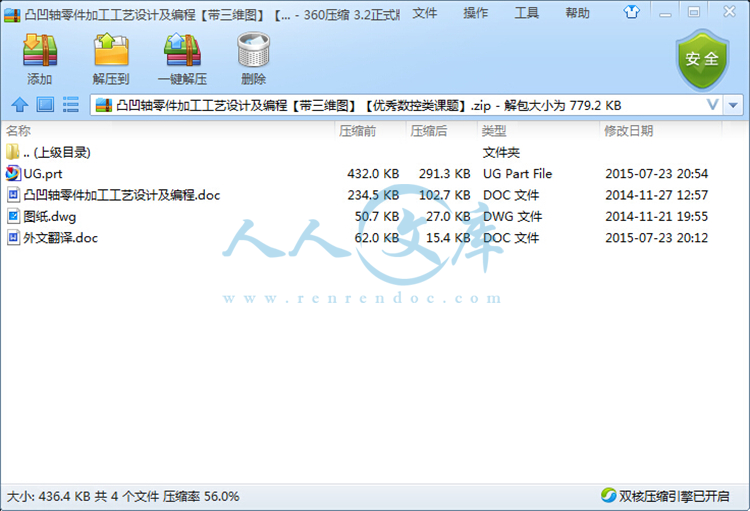This screenshot has width=750, height=511.
Task: Click the 2014-11-21 19:55 date cell
Action: click(x=656, y=217)
